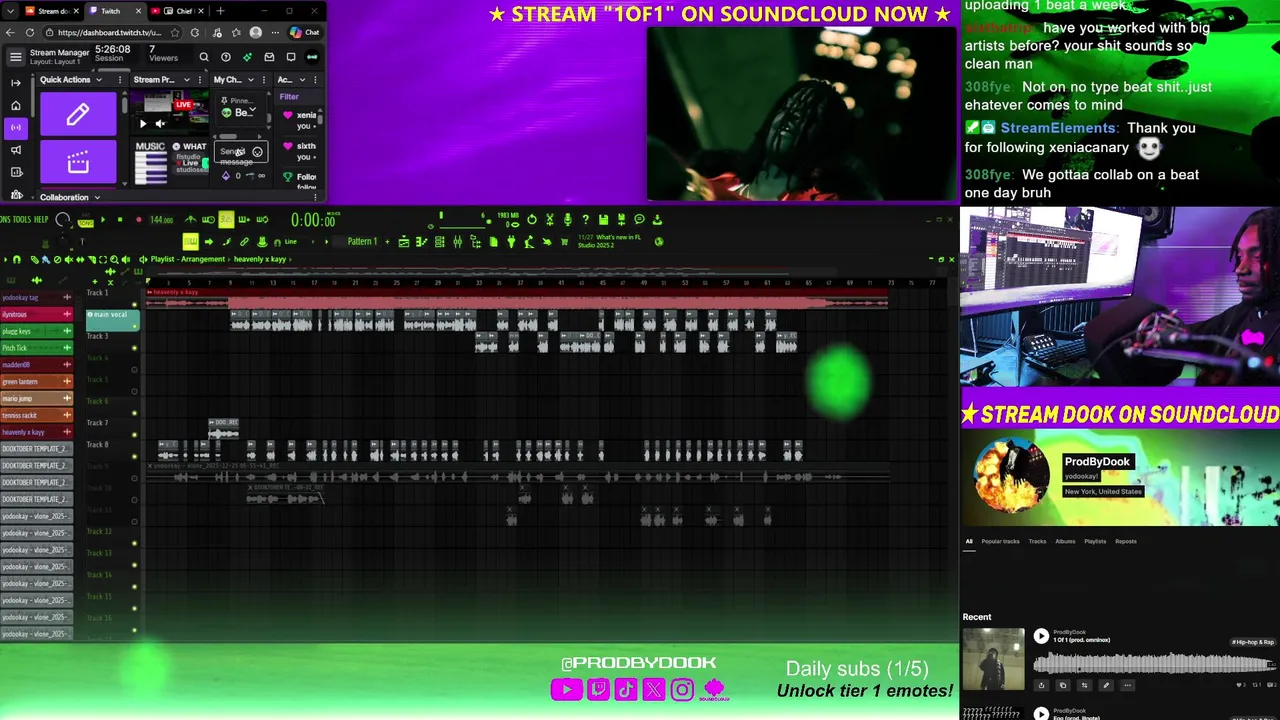This screenshot has width=1280, height=720.
Task: Mute the main vocal track
Action: 135,327
